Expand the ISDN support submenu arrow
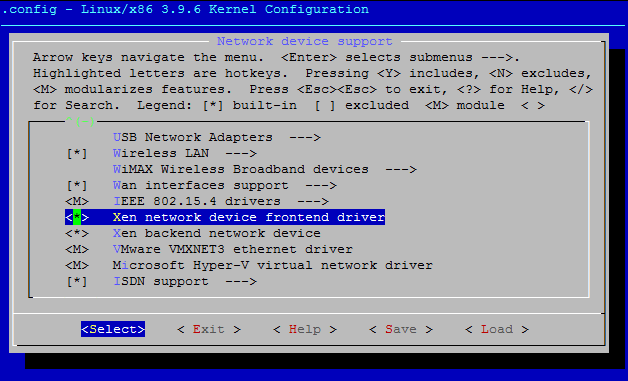Viewport: 628px width, 381px height. click(x=241, y=282)
